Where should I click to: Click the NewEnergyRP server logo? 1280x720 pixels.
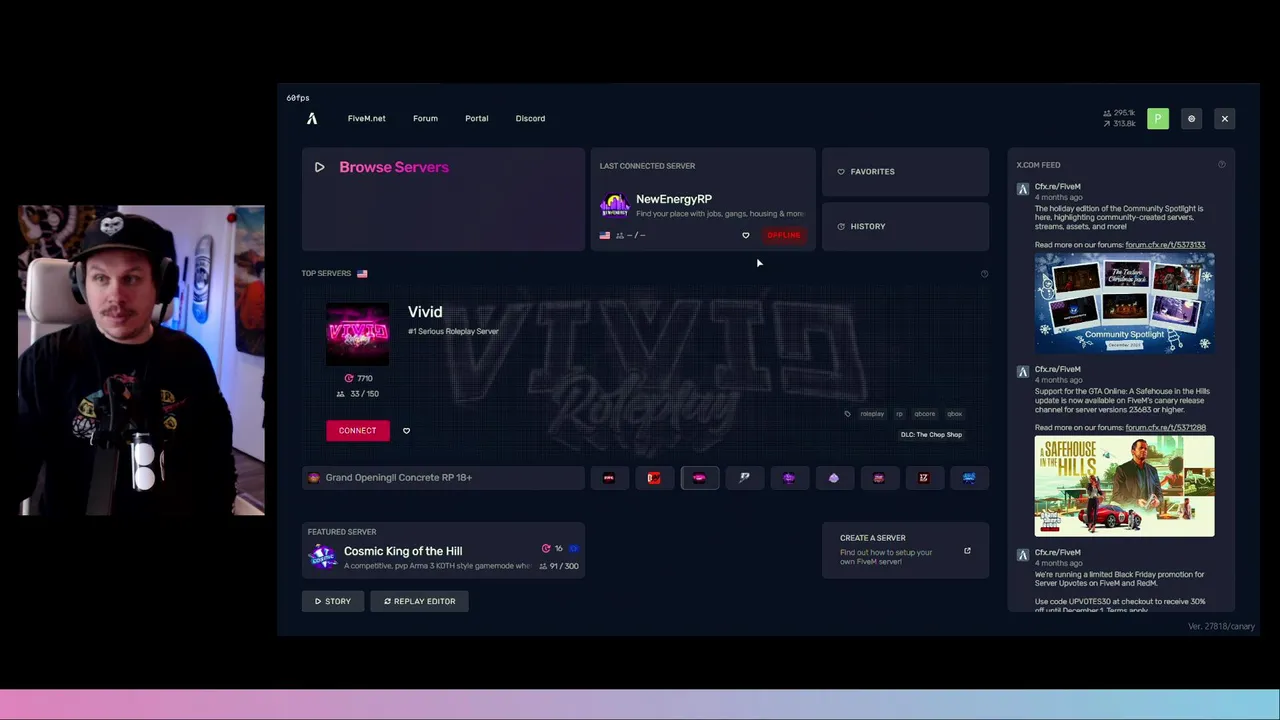click(614, 205)
